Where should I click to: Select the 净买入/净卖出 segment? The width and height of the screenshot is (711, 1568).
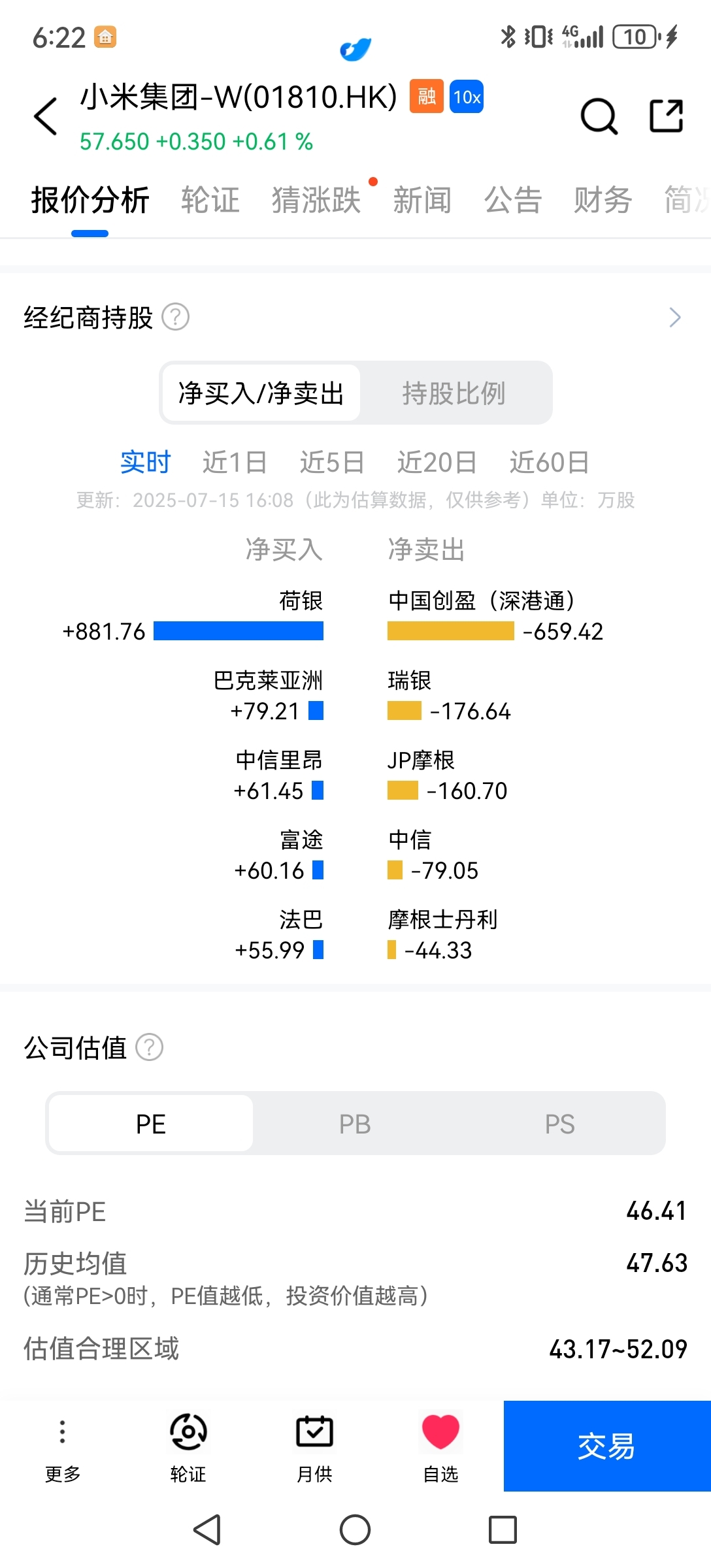pos(261,393)
